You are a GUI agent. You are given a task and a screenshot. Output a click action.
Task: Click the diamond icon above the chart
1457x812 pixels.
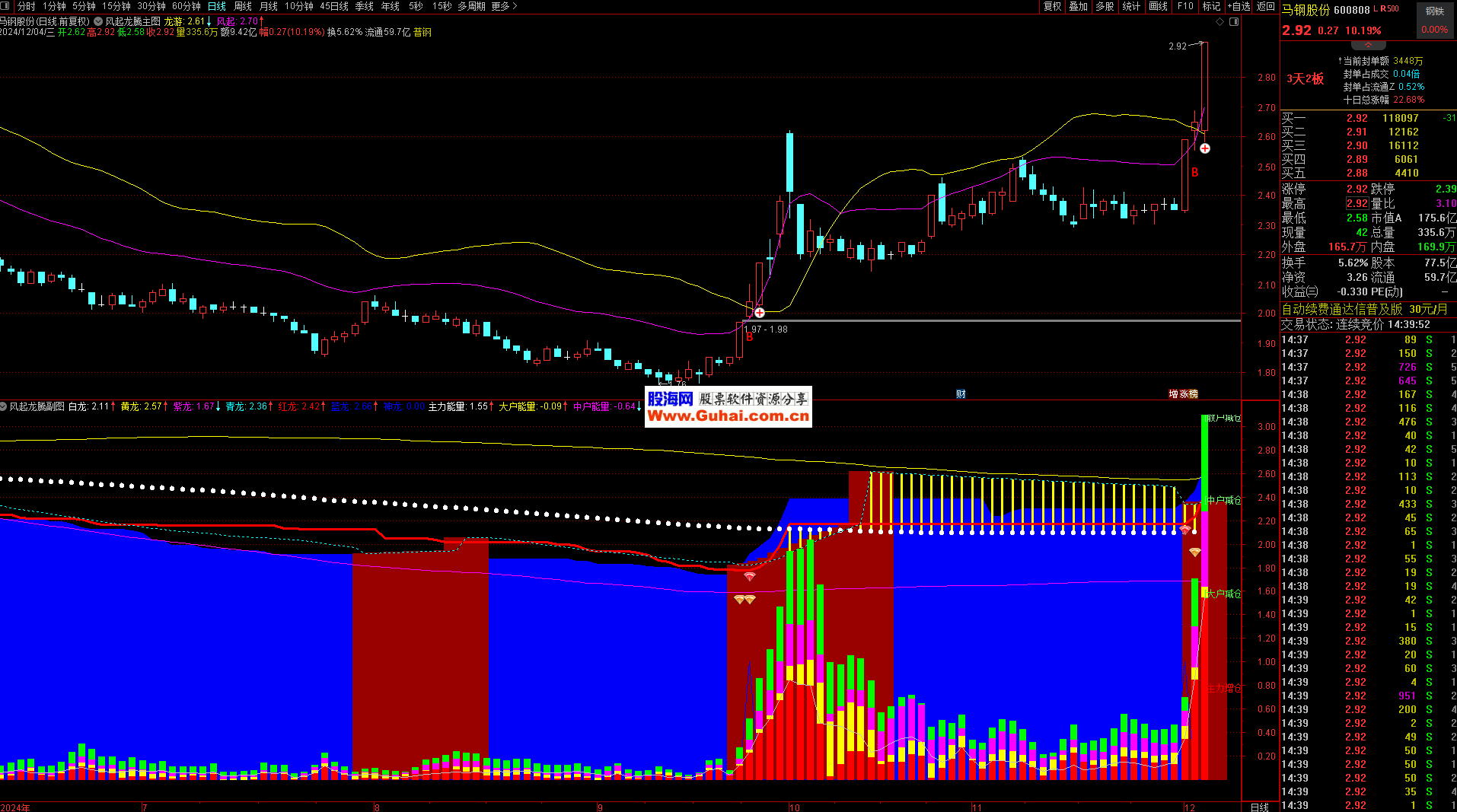point(1219,22)
